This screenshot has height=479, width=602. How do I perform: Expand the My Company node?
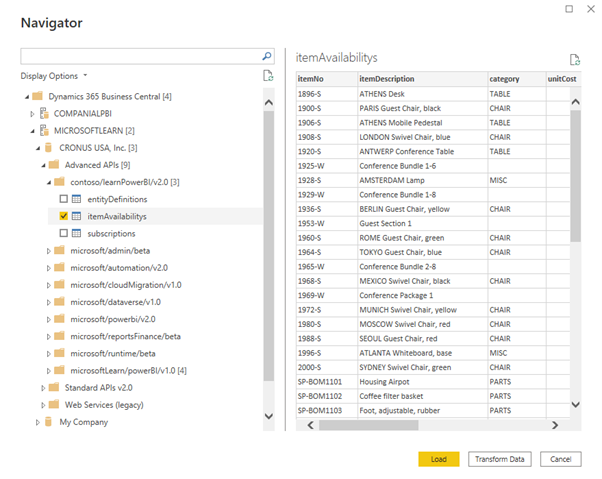[x=38, y=422]
